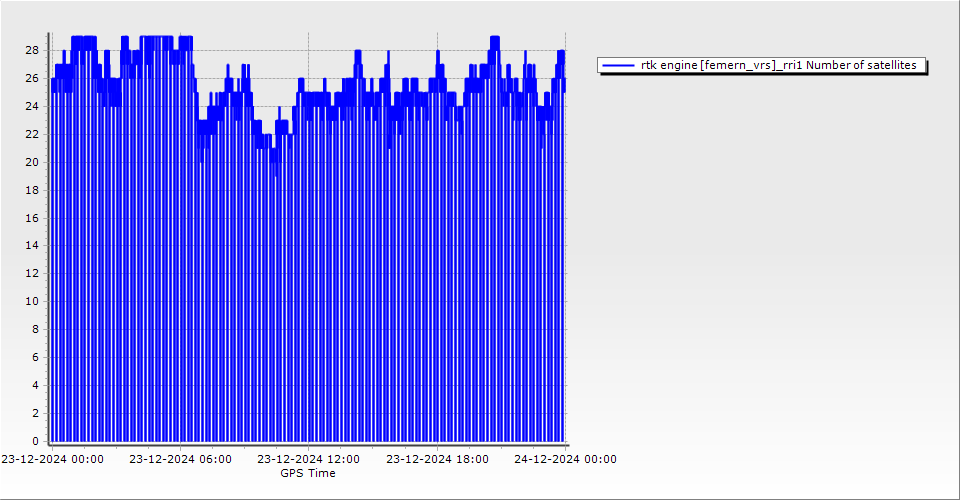Viewport: 960px width, 500px height.
Task: Click y-axis tick label 26
Action: click(32, 78)
